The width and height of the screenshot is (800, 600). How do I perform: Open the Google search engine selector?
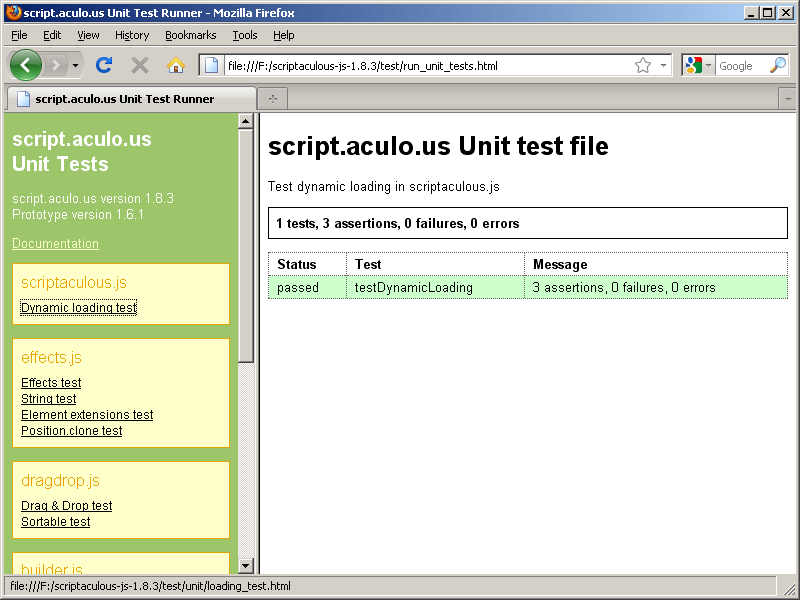(x=698, y=65)
